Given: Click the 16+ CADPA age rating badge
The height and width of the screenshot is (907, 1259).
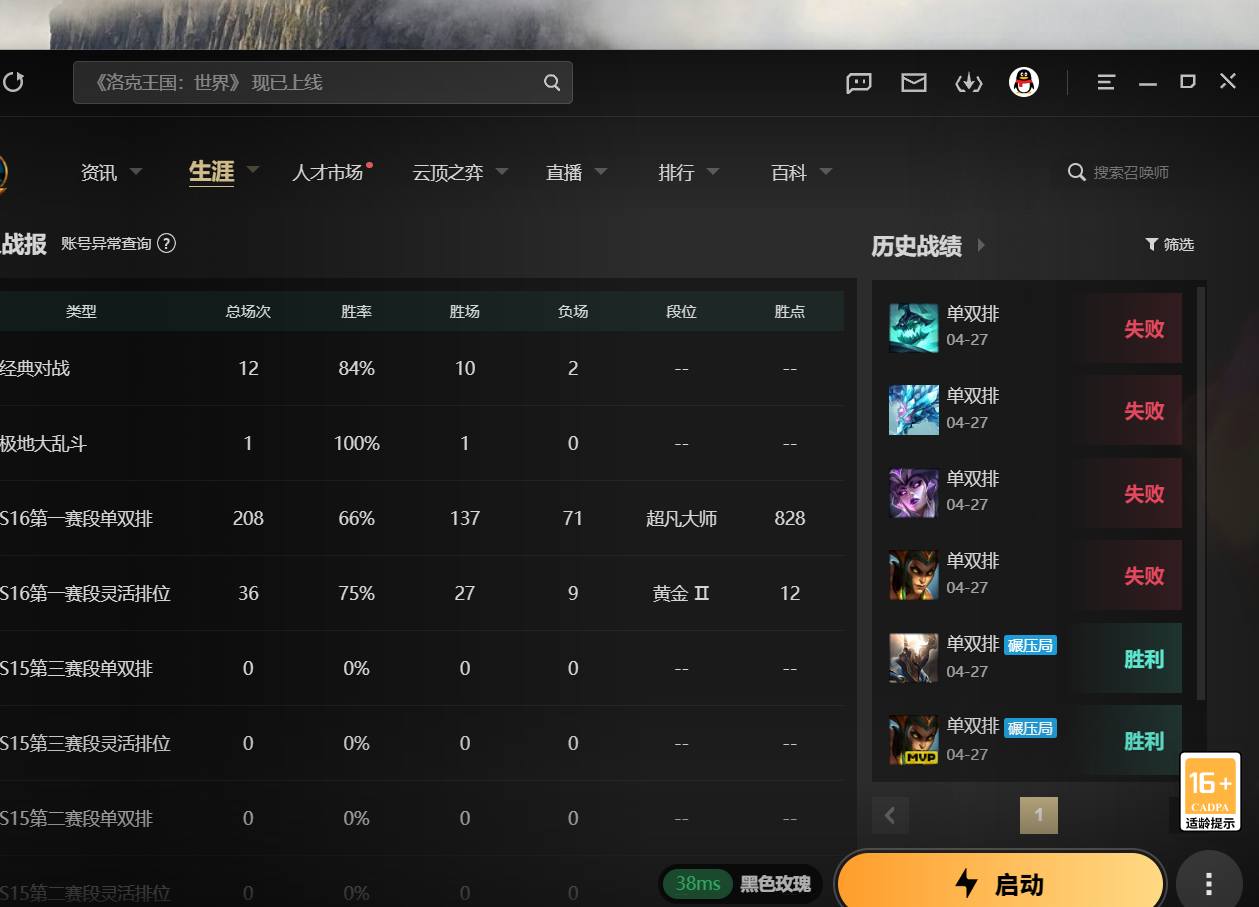Looking at the screenshot, I should [x=1210, y=792].
